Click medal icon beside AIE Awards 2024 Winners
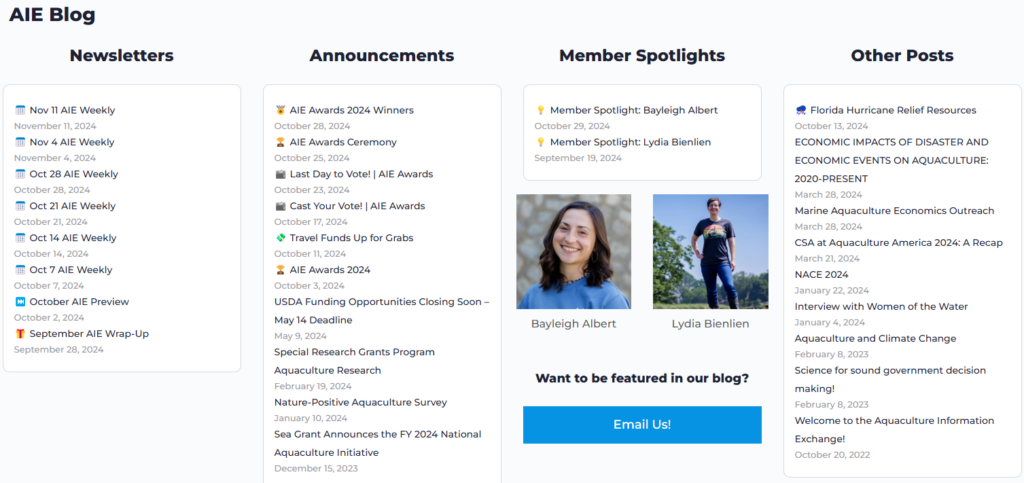1024x483 pixels. point(280,110)
